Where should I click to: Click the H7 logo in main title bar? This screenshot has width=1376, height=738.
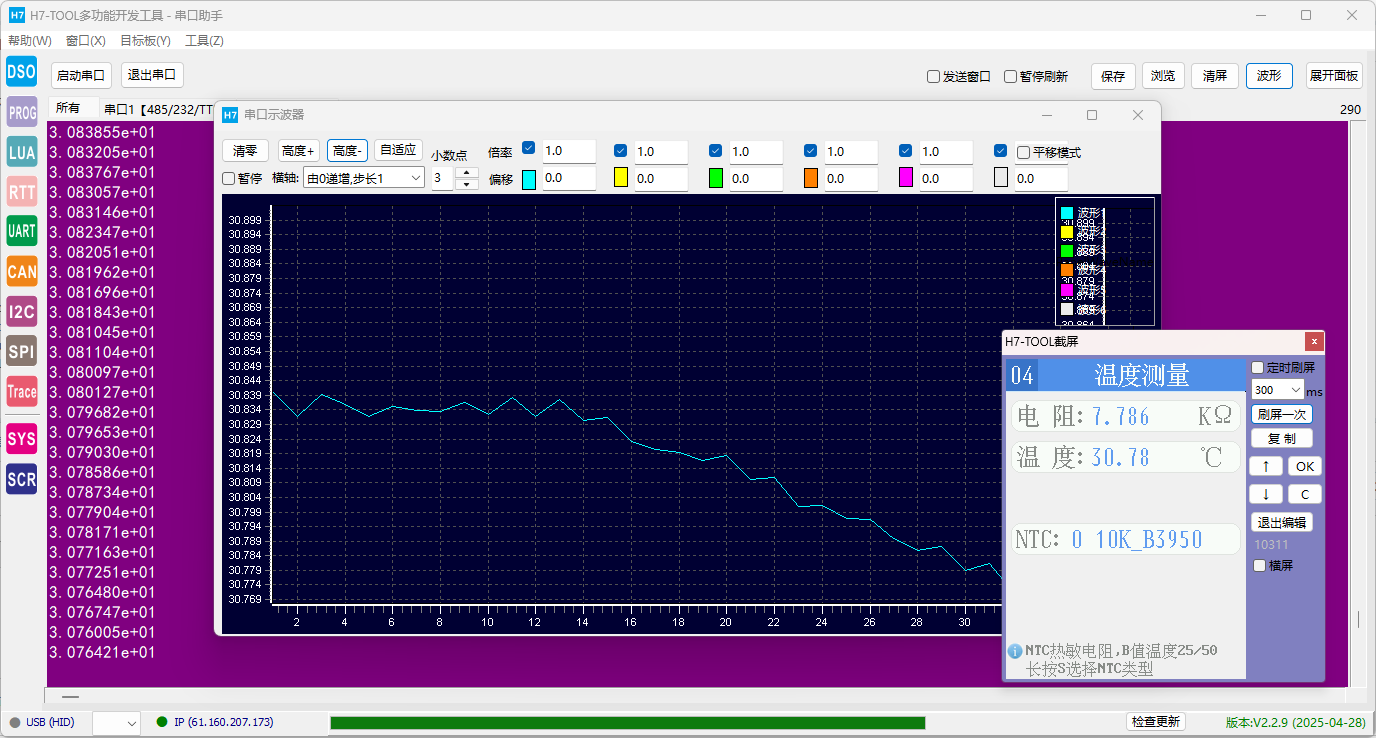pyautogui.click(x=16, y=15)
